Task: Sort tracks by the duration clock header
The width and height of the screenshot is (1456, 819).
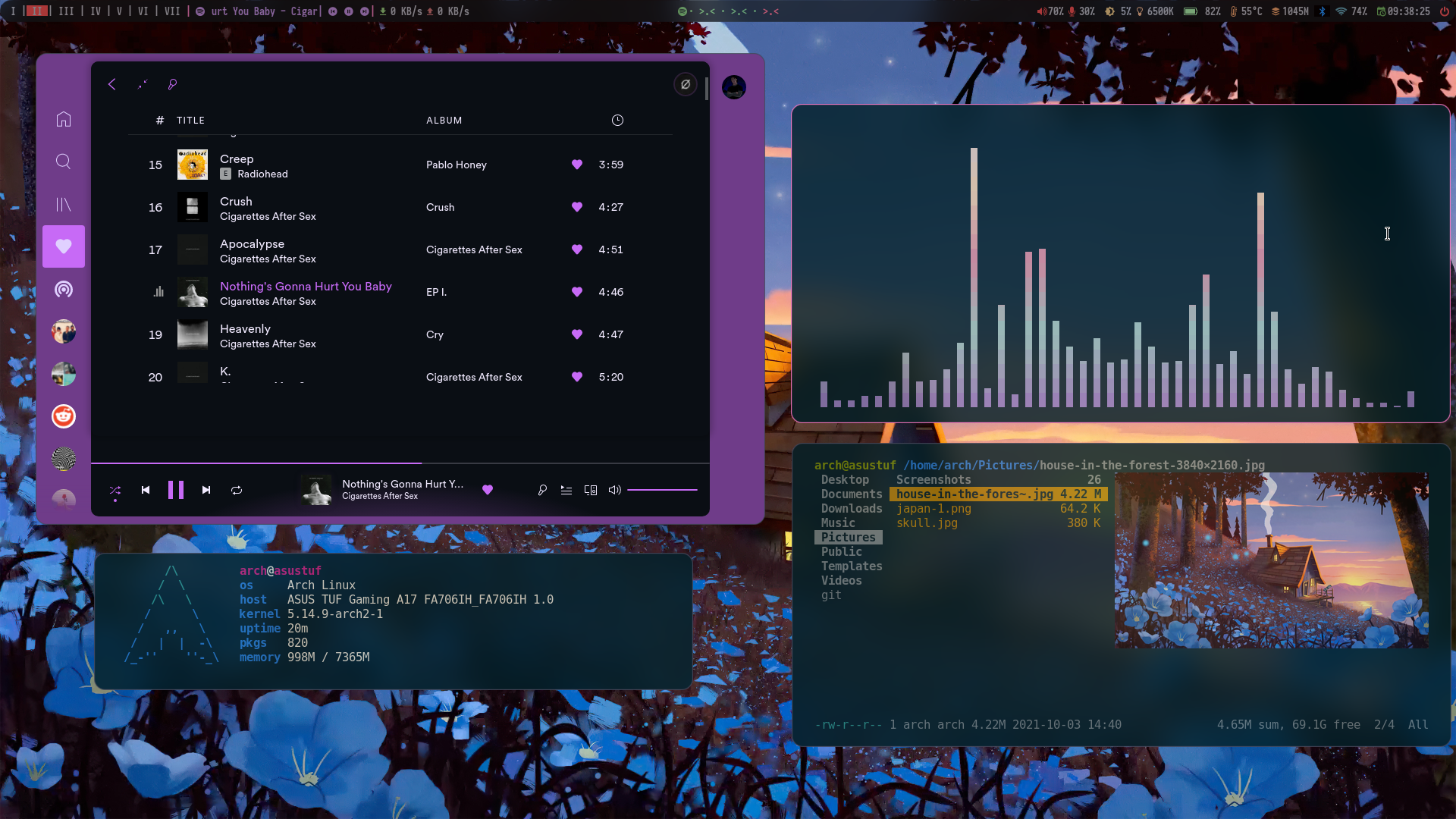Action: [x=617, y=121]
